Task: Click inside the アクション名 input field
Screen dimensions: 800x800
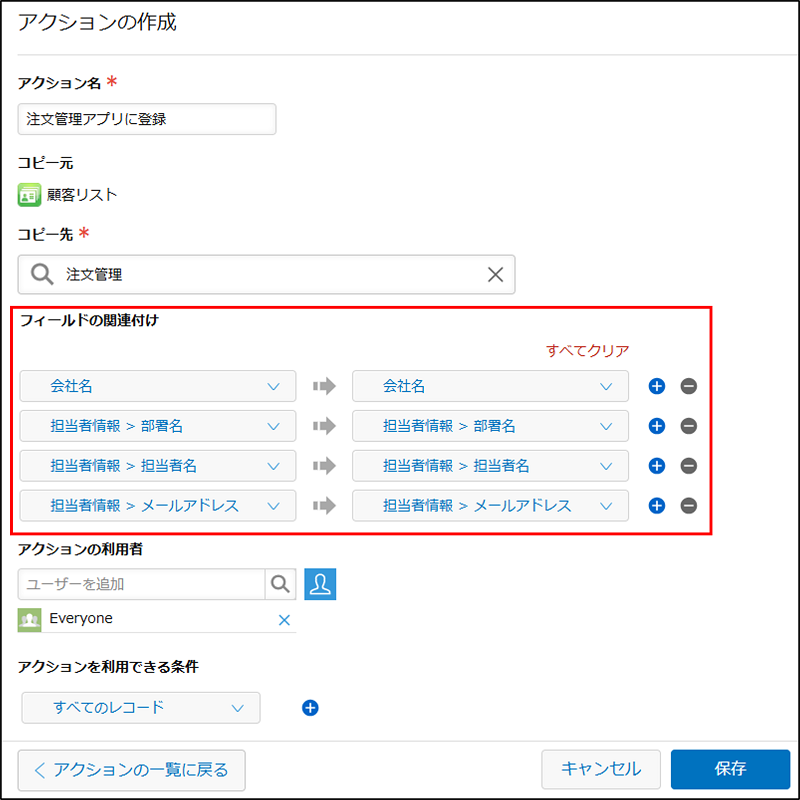Action: (x=145, y=118)
